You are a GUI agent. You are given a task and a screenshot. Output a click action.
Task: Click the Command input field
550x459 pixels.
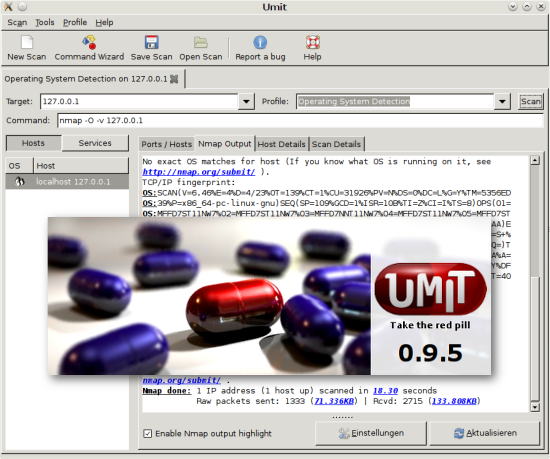300,121
